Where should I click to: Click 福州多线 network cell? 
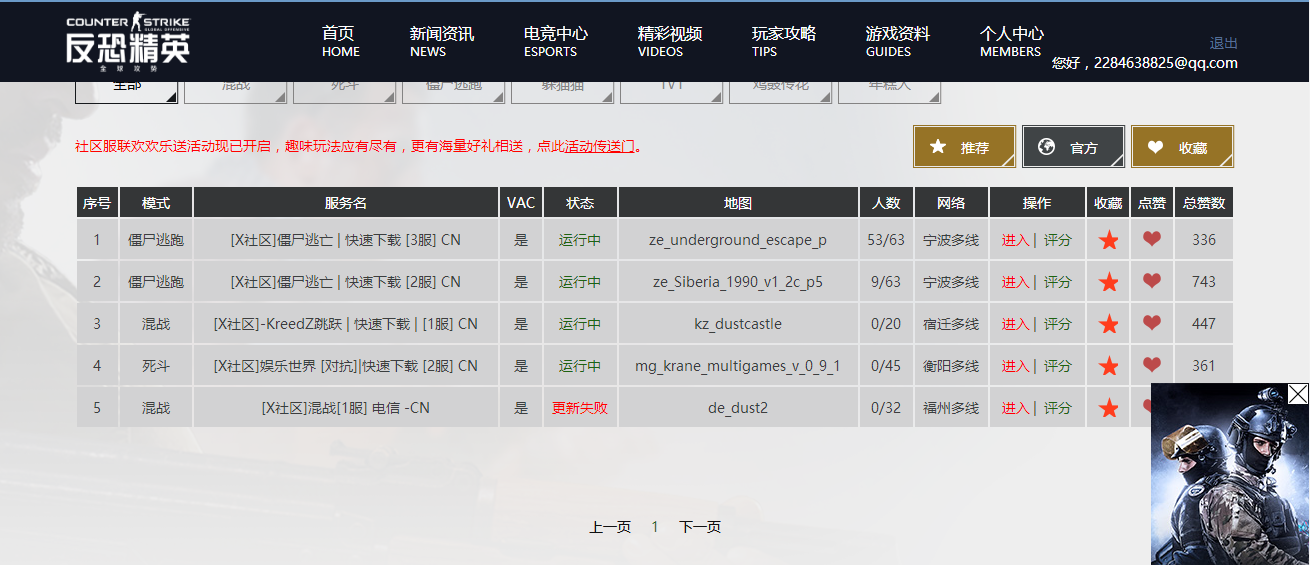point(951,408)
